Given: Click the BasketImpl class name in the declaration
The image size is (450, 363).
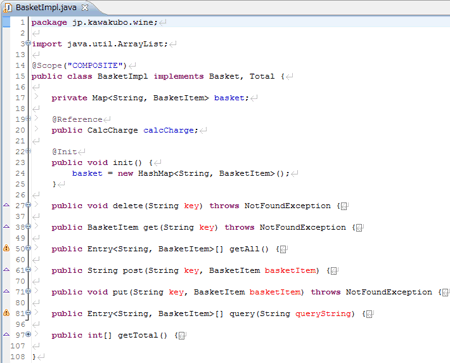Looking at the screenshot, I should pos(123,76).
